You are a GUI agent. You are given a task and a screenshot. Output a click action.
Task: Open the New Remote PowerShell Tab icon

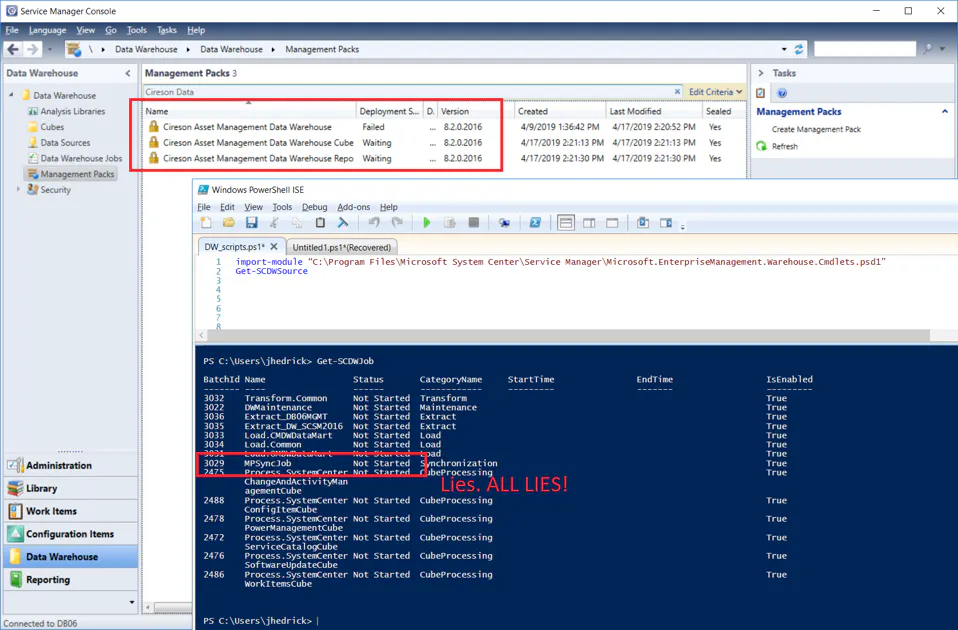(x=503, y=223)
